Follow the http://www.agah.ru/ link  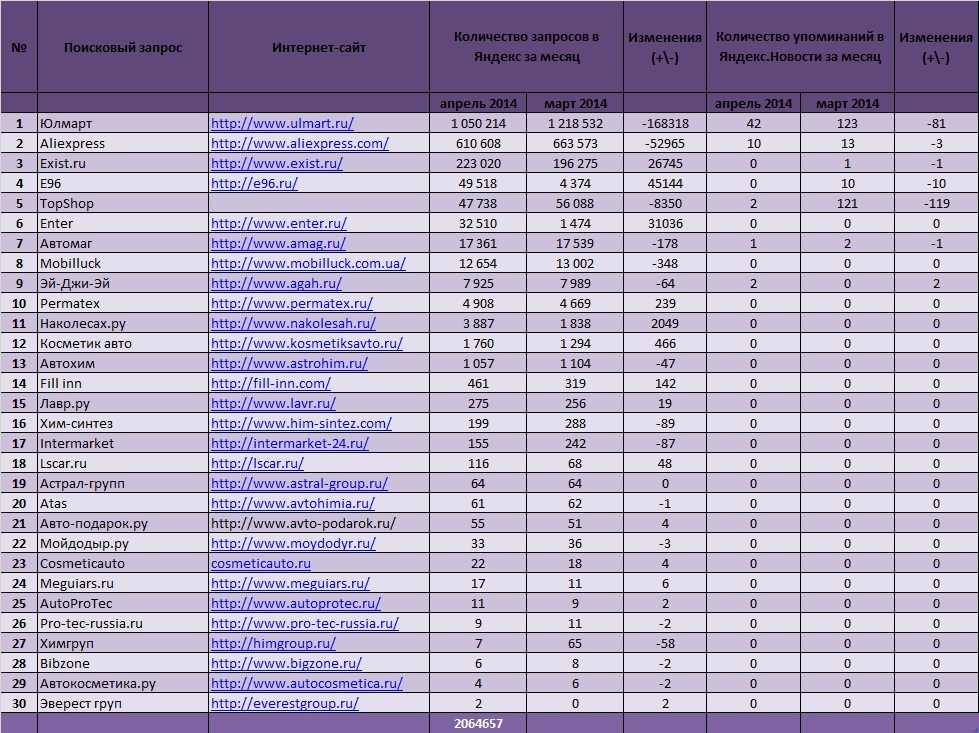(x=276, y=283)
